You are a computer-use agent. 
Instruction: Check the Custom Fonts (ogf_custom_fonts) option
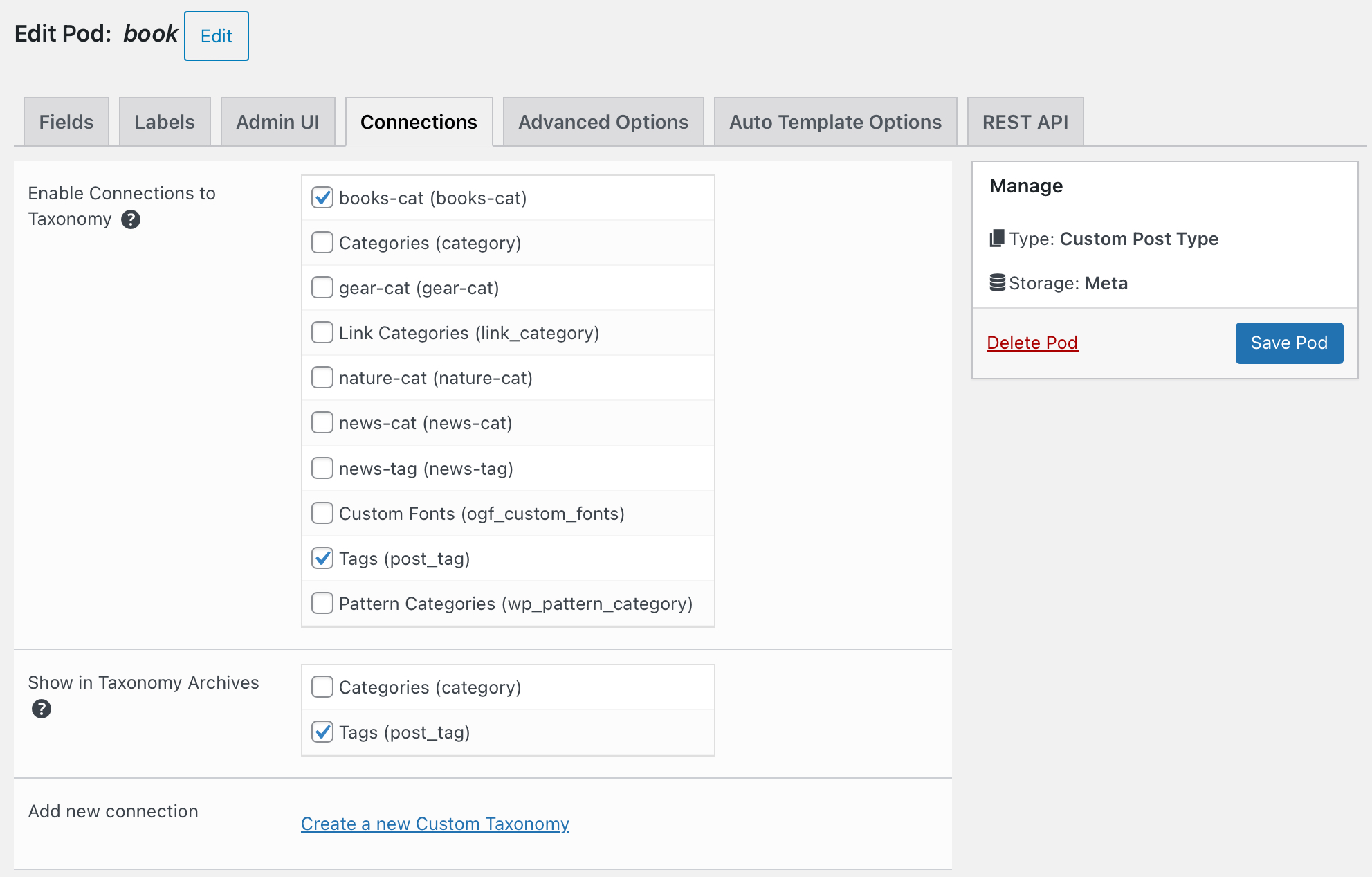[x=322, y=514]
